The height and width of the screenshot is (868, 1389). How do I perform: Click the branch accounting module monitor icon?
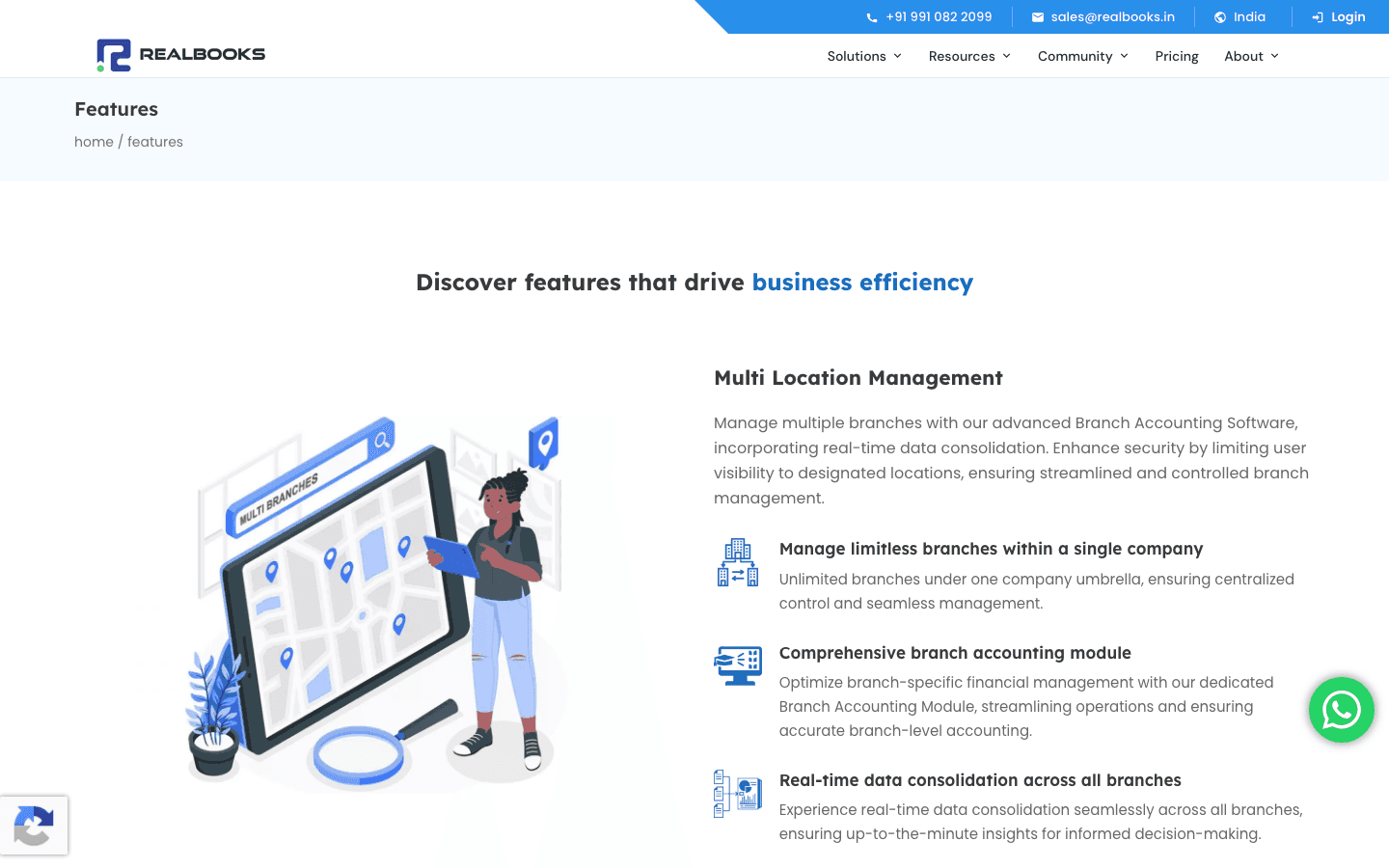(x=738, y=665)
